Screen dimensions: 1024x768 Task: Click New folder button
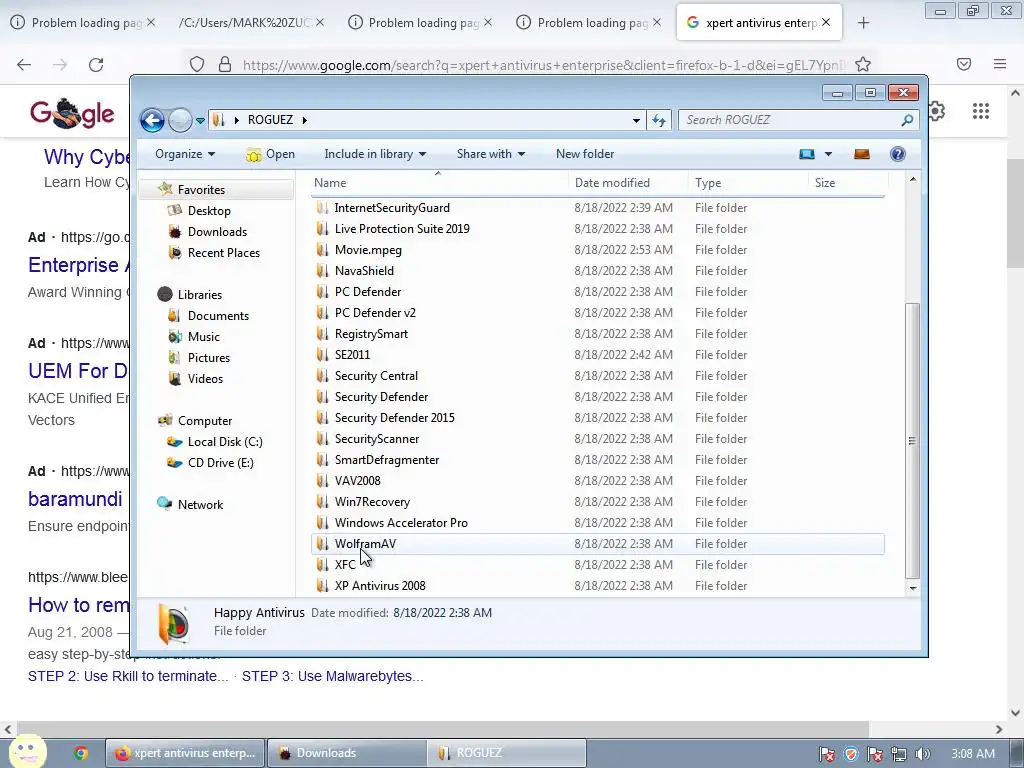point(585,154)
